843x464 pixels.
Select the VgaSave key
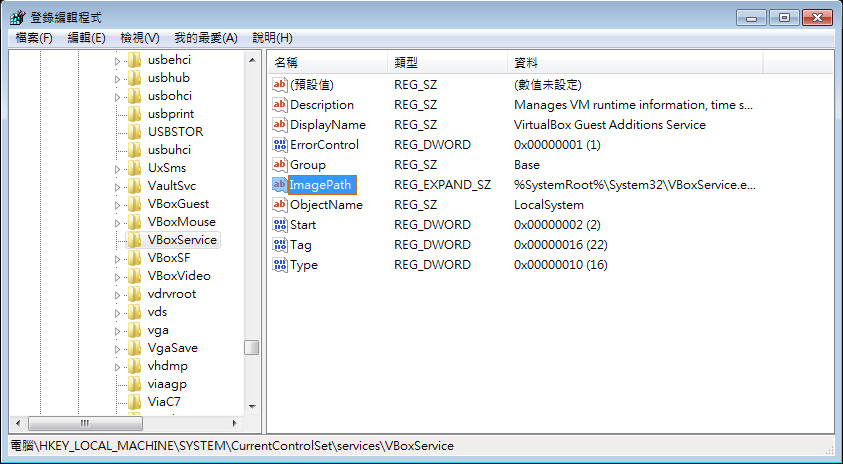coord(173,348)
